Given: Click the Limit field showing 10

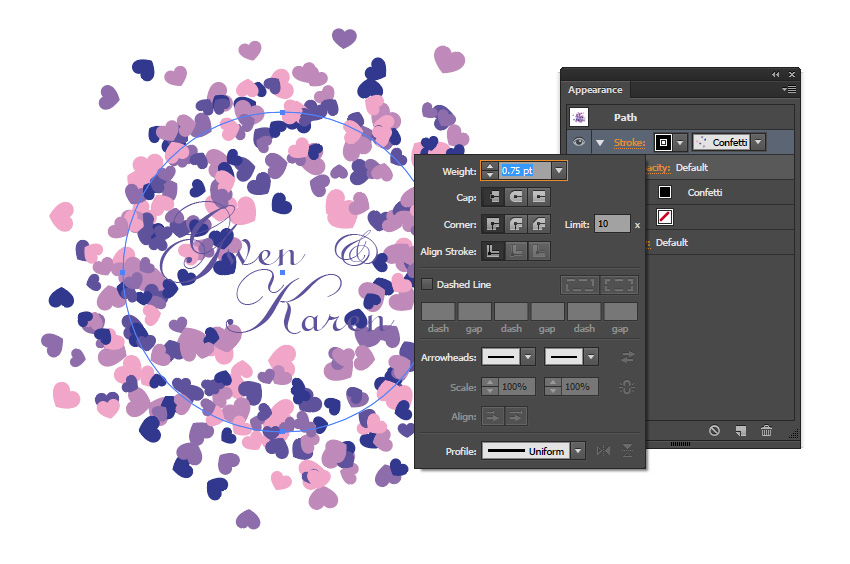Looking at the screenshot, I should (612, 223).
